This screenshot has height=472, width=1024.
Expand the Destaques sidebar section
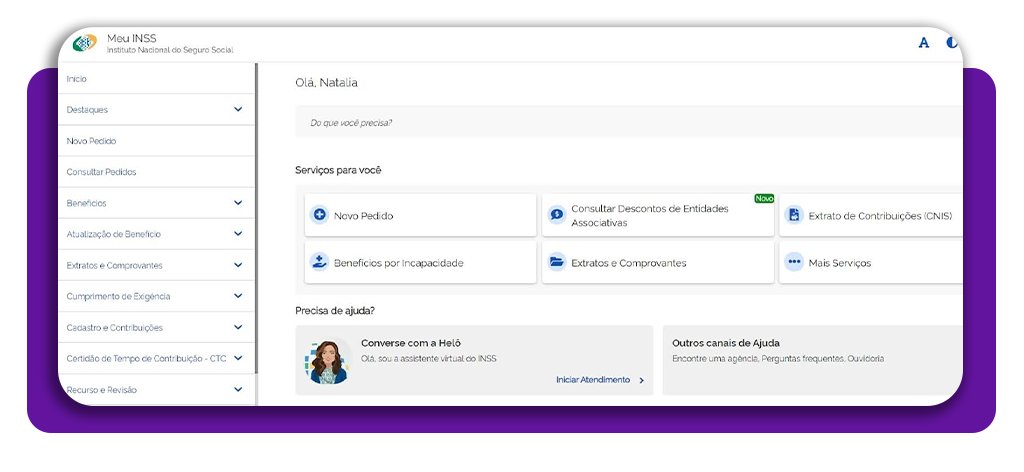point(238,109)
